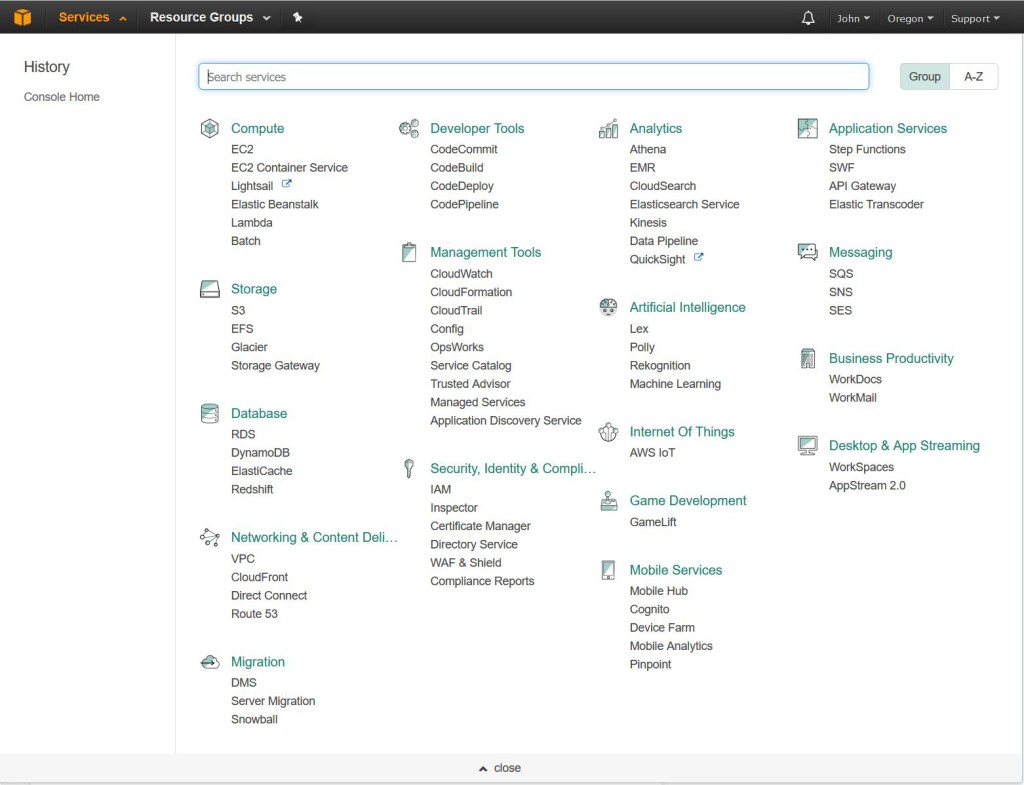Click the Application Services icon

(808, 128)
